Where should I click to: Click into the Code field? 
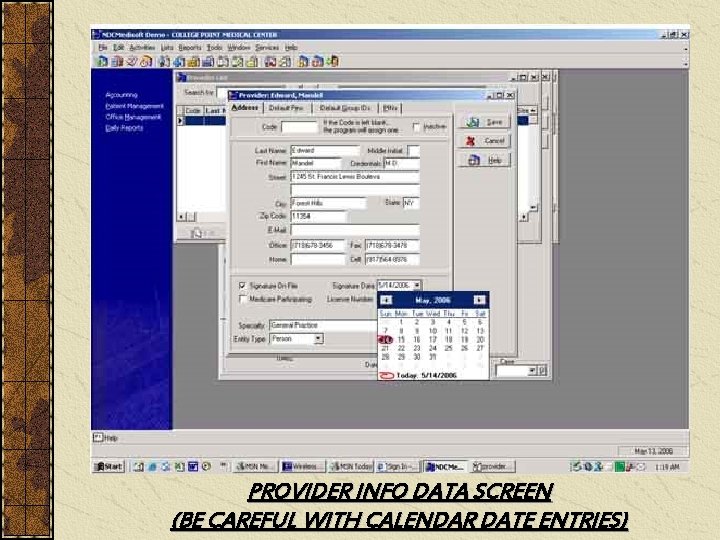click(x=299, y=127)
